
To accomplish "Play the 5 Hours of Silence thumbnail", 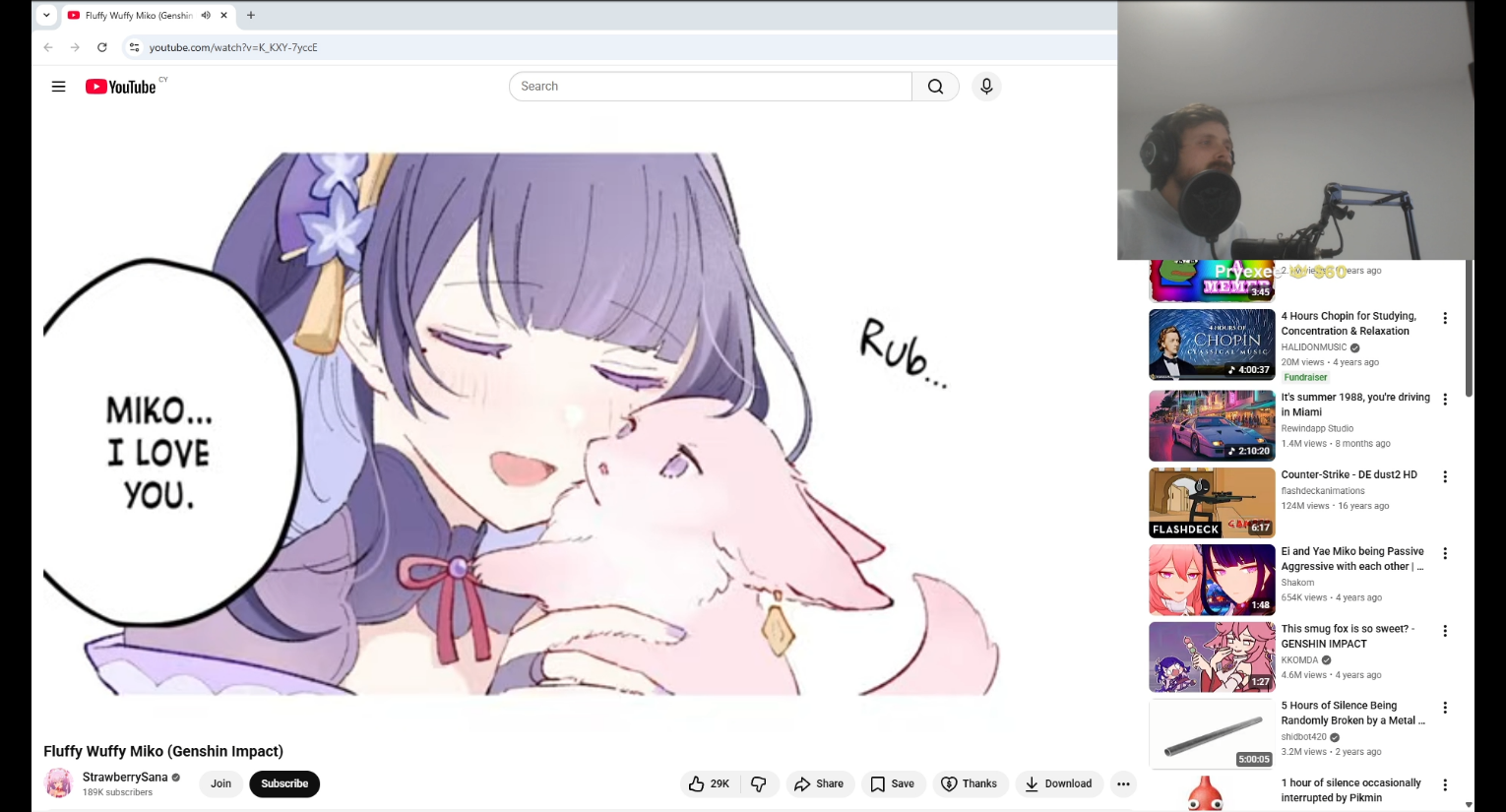I will click(1212, 734).
